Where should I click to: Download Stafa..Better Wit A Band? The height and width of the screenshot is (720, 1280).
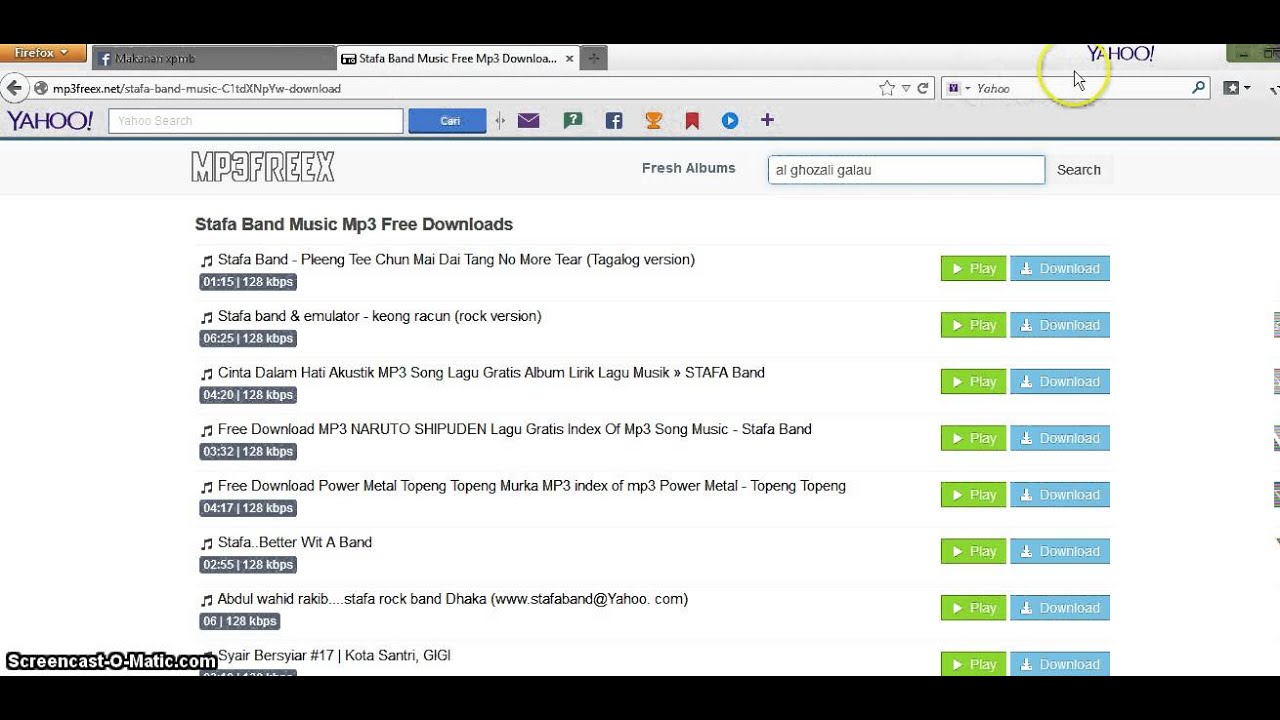click(1060, 551)
